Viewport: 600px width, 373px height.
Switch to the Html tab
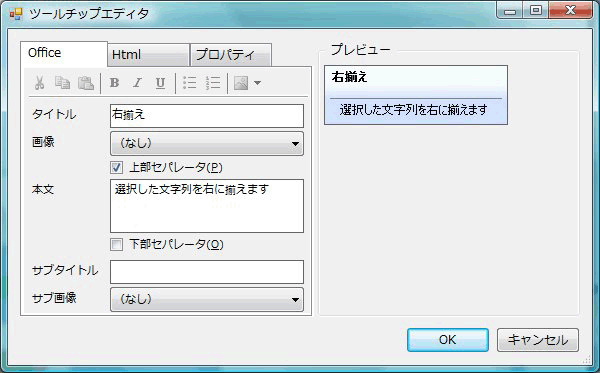pos(148,55)
